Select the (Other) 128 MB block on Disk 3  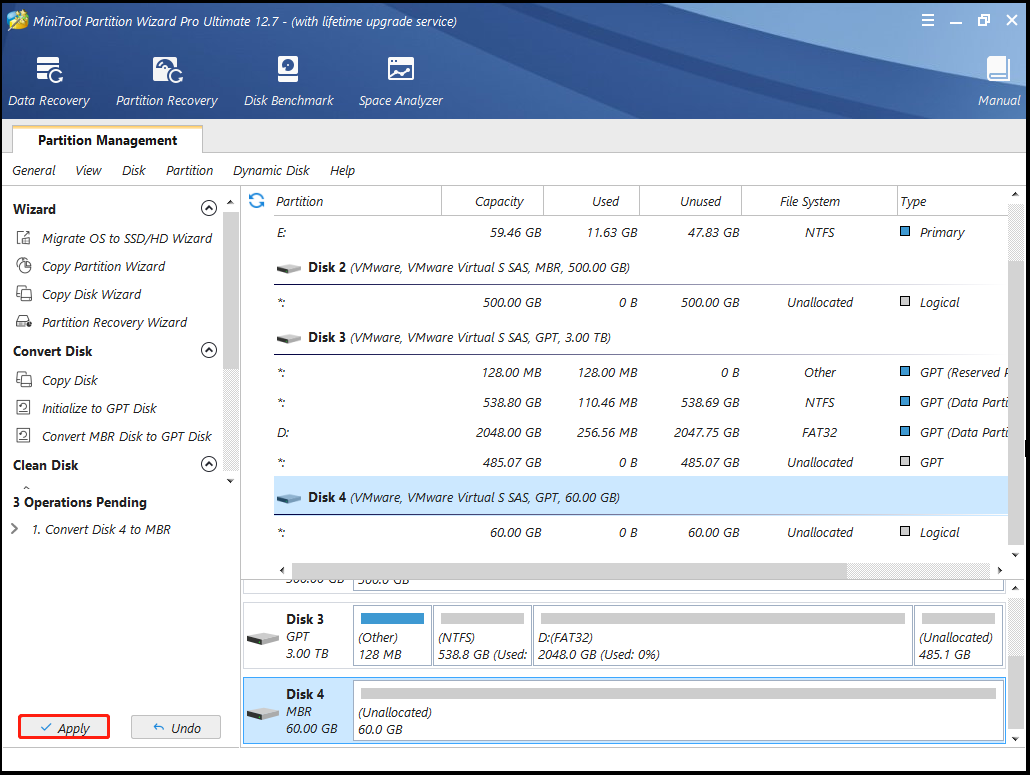[392, 636]
